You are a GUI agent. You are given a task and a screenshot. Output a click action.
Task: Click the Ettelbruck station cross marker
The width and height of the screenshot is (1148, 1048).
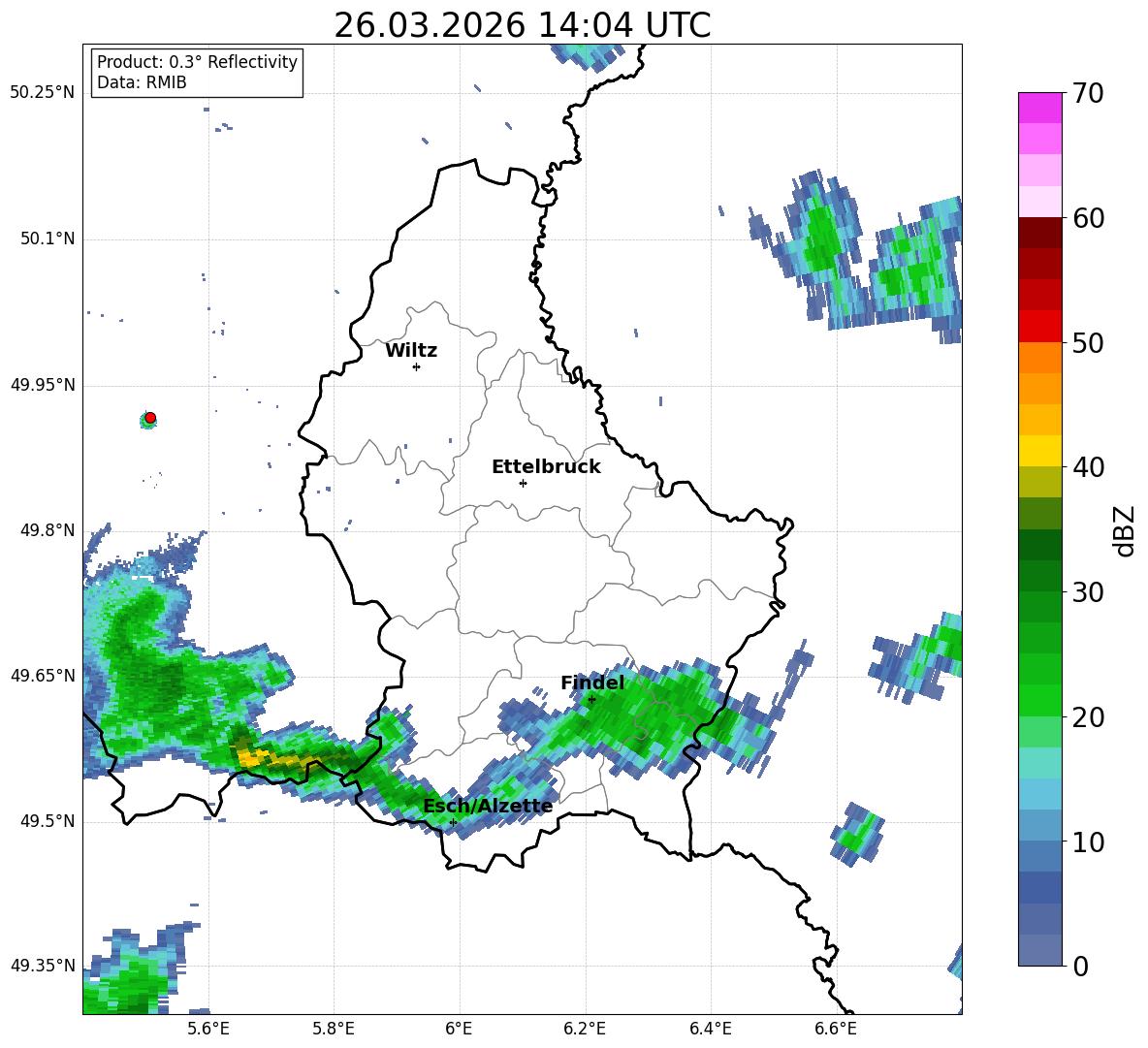click(x=523, y=483)
